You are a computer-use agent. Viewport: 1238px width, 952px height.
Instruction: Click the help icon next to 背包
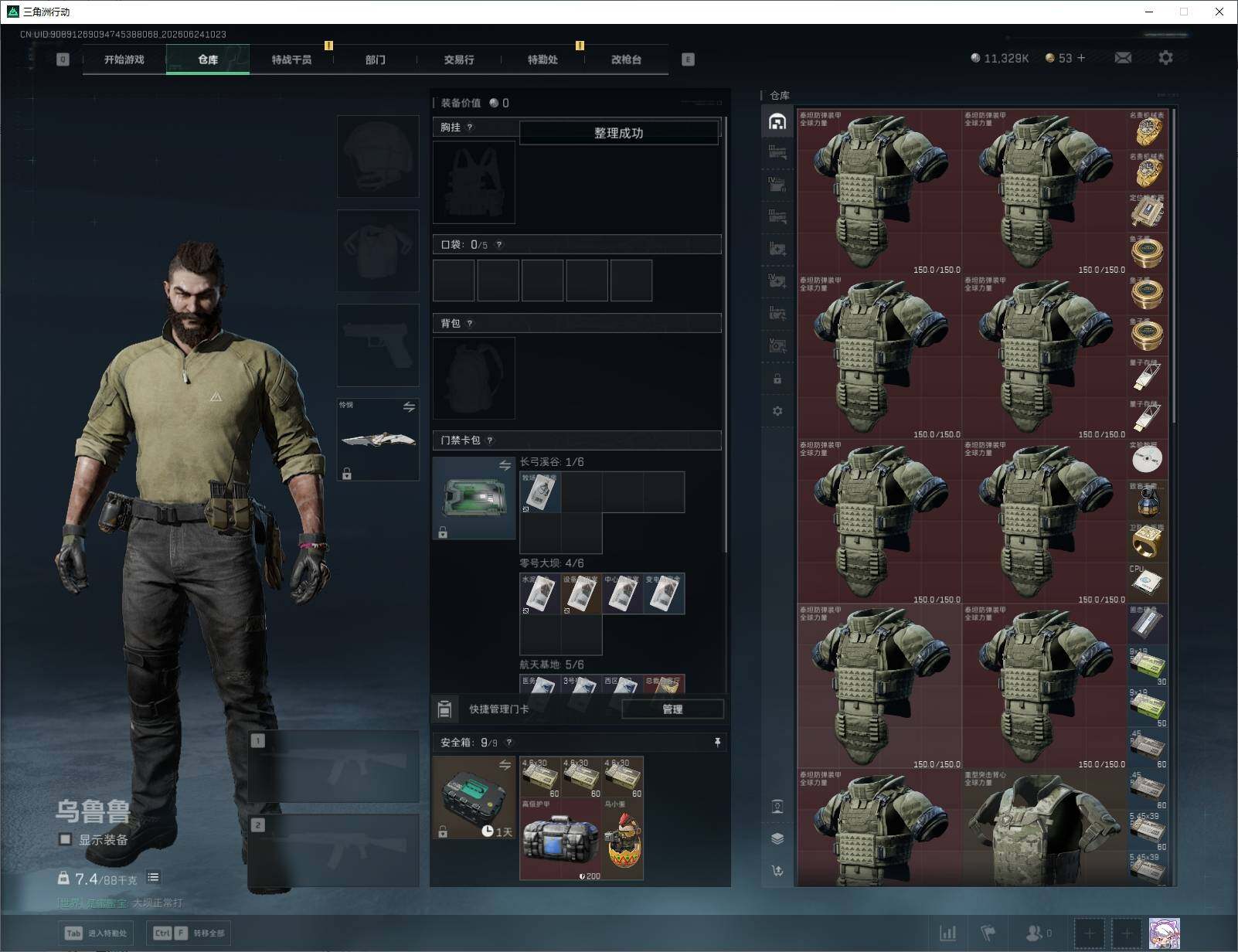[x=470, y=324]
